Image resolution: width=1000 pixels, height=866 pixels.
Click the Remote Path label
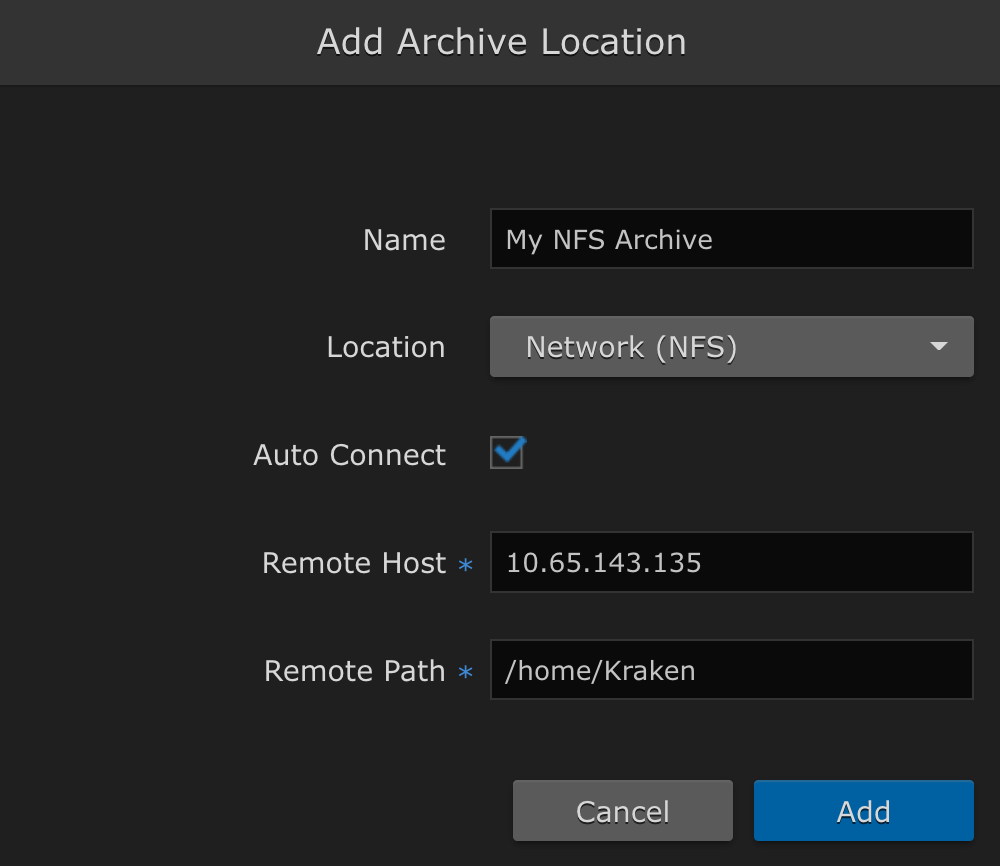click(354, 671)
